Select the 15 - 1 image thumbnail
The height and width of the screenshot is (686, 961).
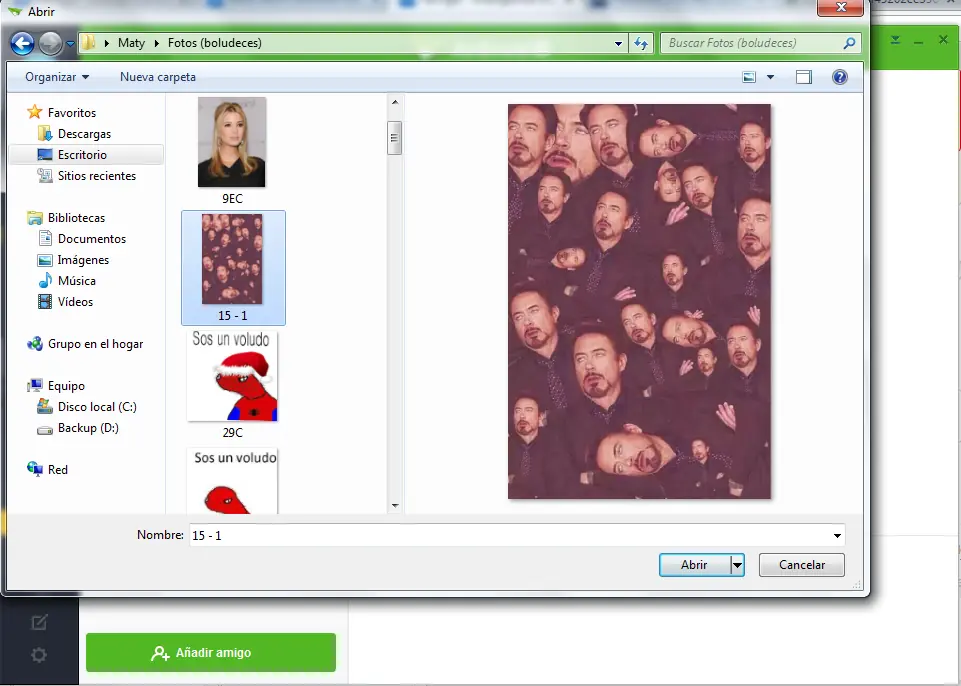click(x=232, y=259)
